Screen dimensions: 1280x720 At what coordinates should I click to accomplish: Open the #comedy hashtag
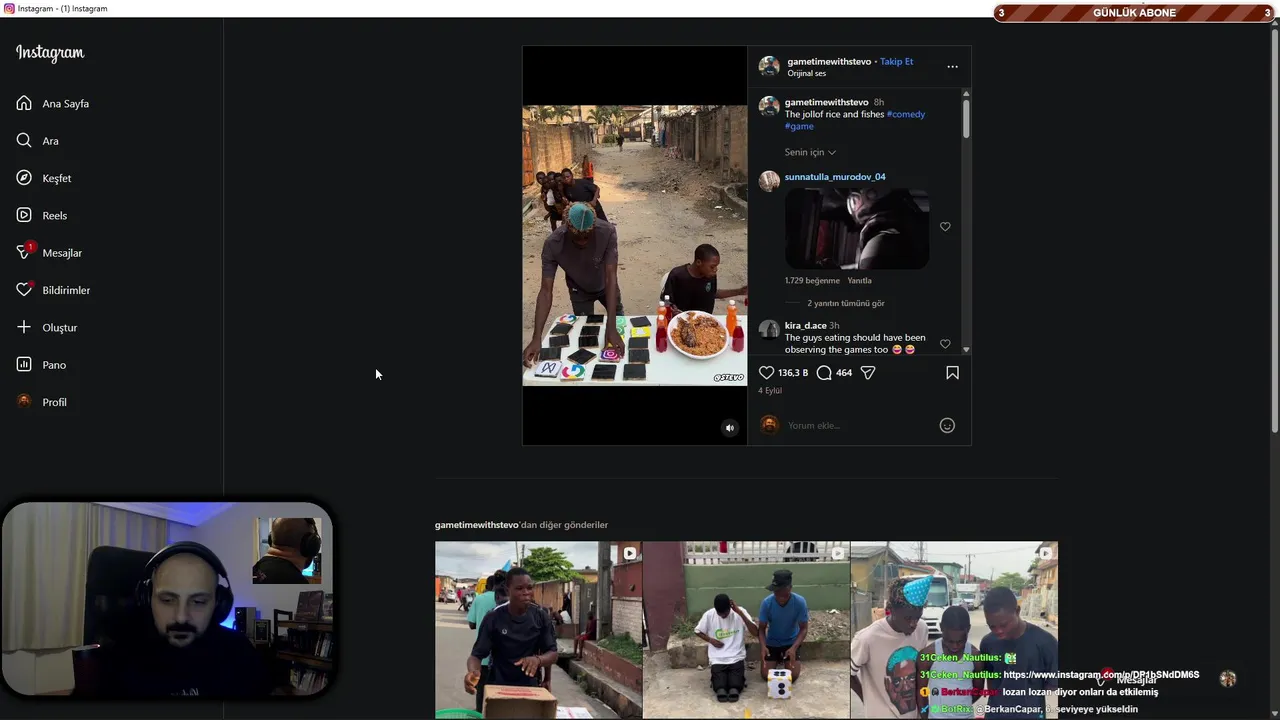[906, 114]
